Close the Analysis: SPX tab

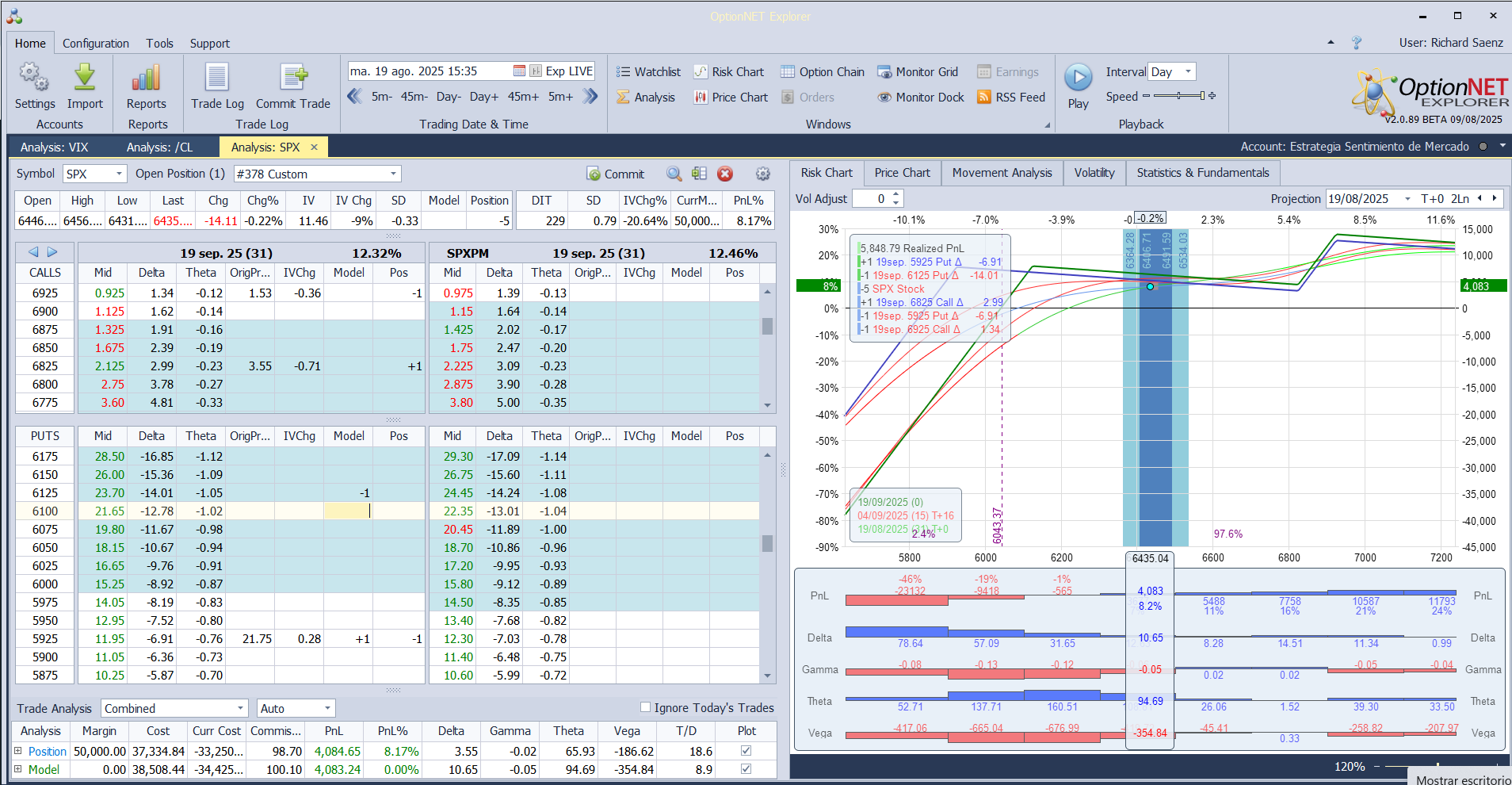(x=314, y=147)
